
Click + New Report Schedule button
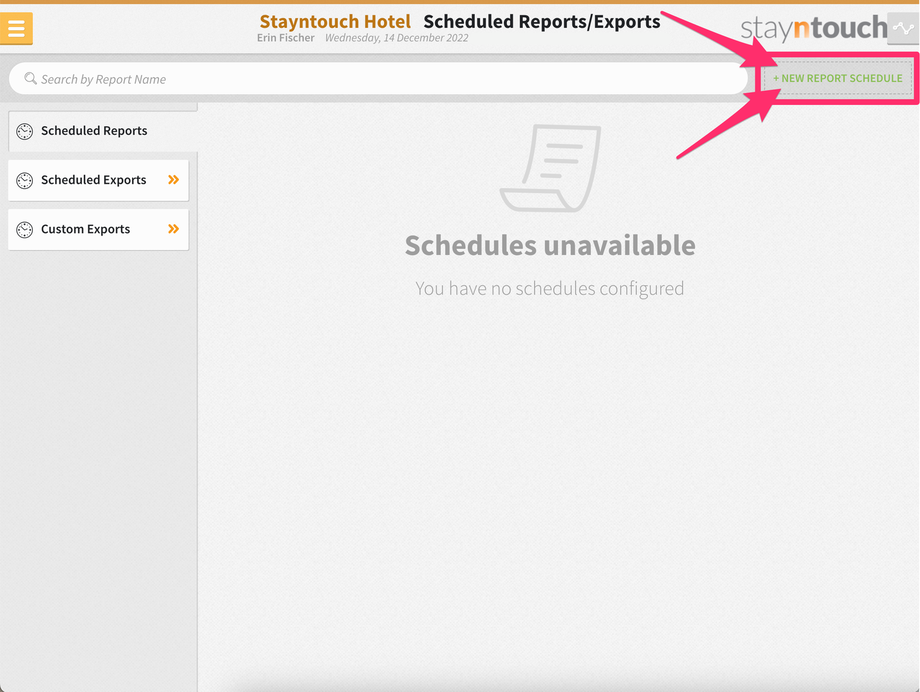[837, 78]
